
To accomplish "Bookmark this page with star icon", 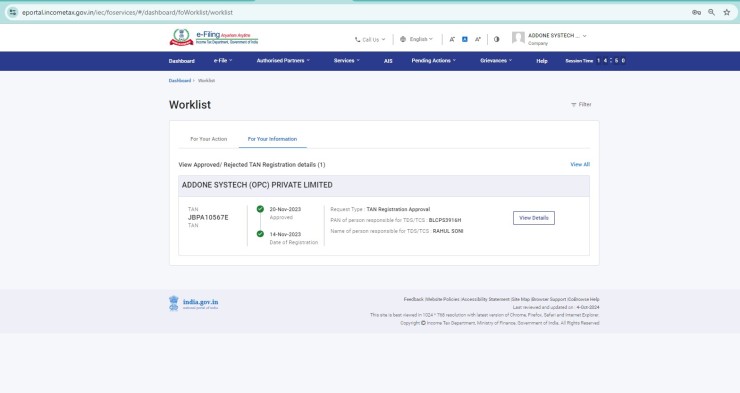I will click(727, 12).
